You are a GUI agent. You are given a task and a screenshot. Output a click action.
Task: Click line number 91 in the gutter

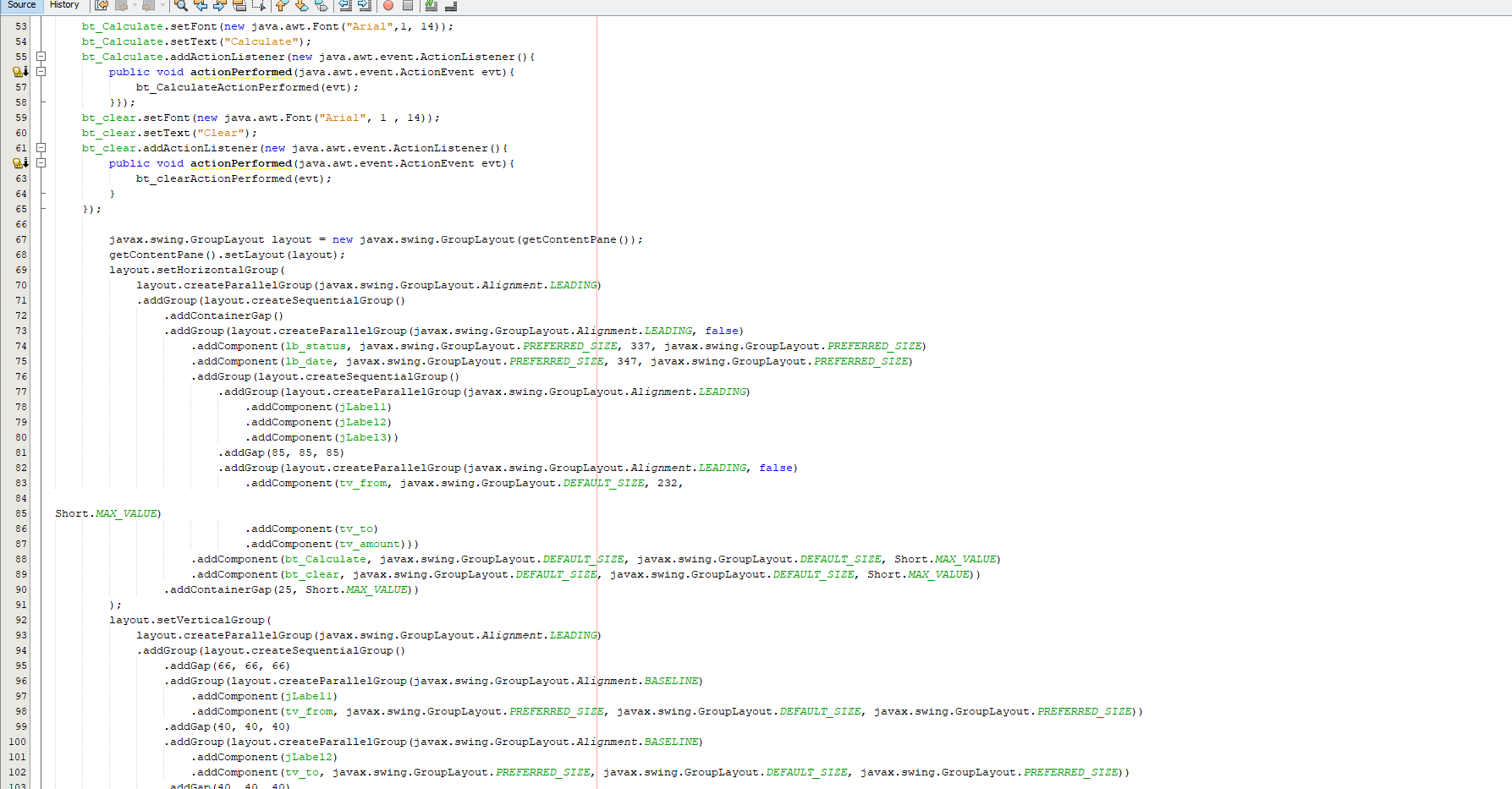coord(21,605)
